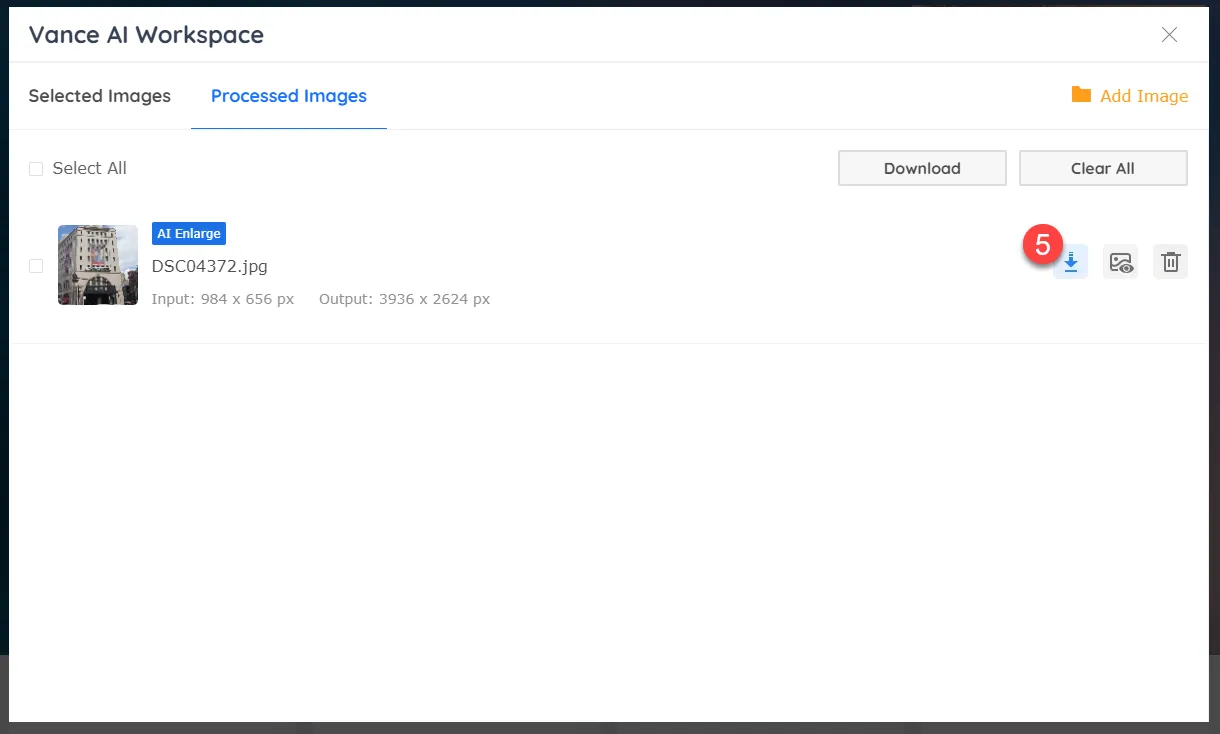Close the Vance AI Workspace dialog
This screenshot has height=734, width=1220.
[1169, 35]
